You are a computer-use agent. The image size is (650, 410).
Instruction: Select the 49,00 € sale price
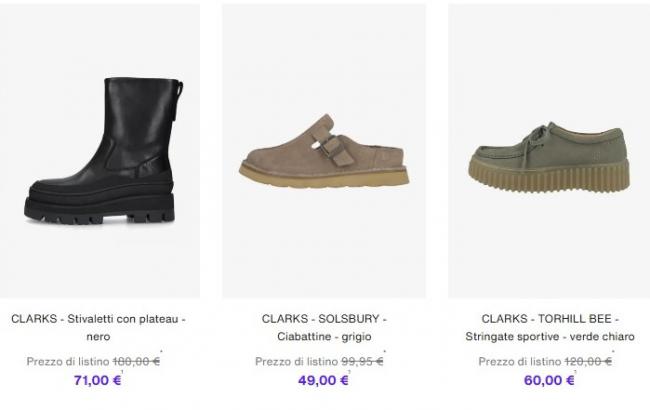coord(320,379)
